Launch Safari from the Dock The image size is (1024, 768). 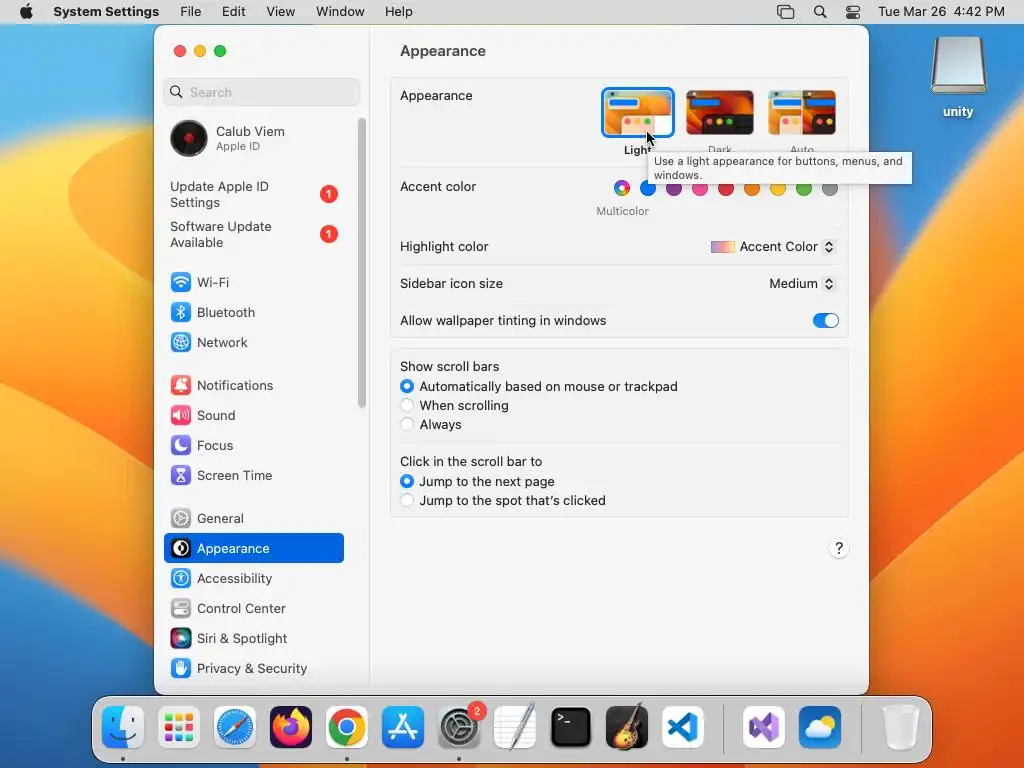[x=234, y=727]
